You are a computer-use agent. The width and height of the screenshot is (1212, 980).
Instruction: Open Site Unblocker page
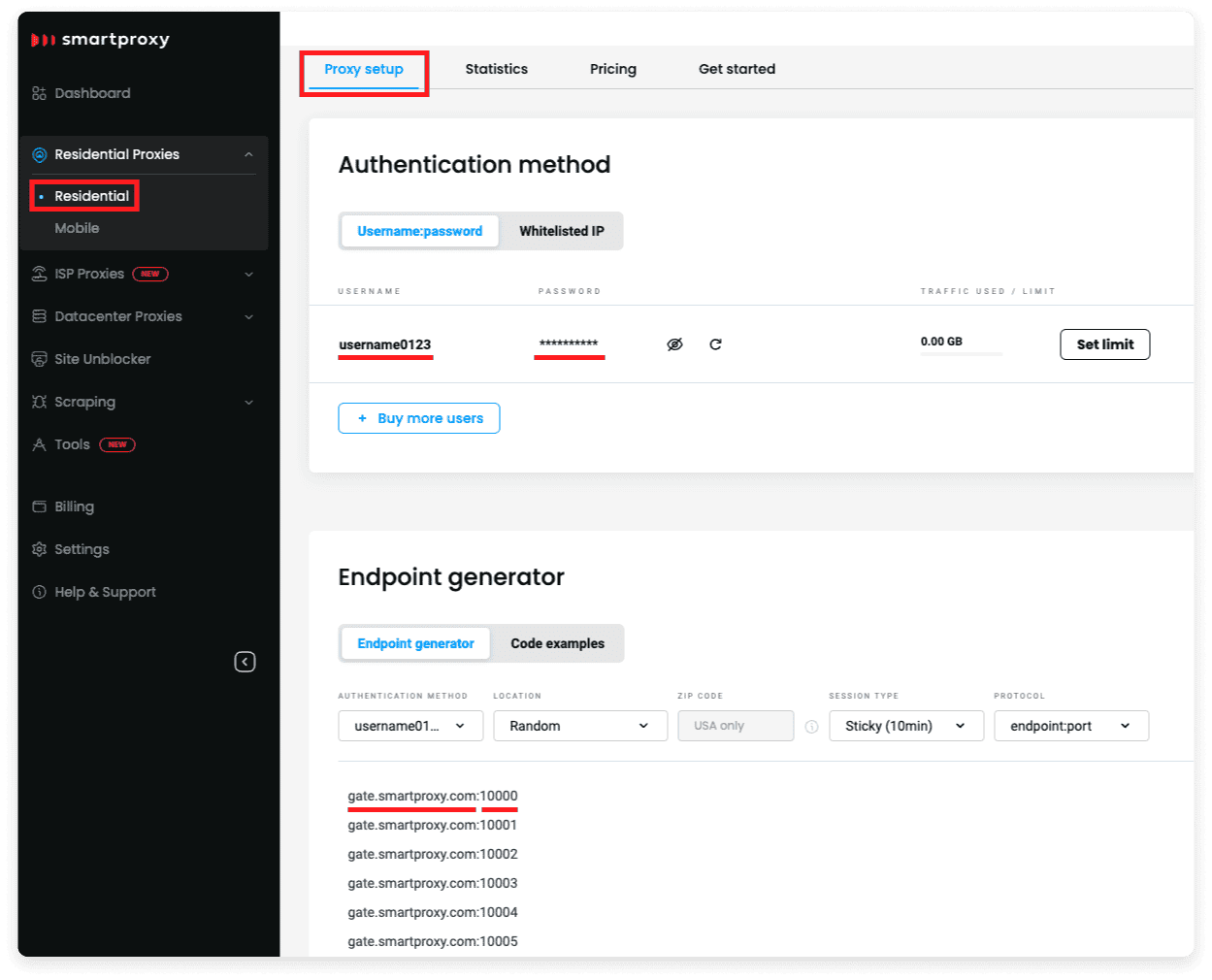click(103, 359)
